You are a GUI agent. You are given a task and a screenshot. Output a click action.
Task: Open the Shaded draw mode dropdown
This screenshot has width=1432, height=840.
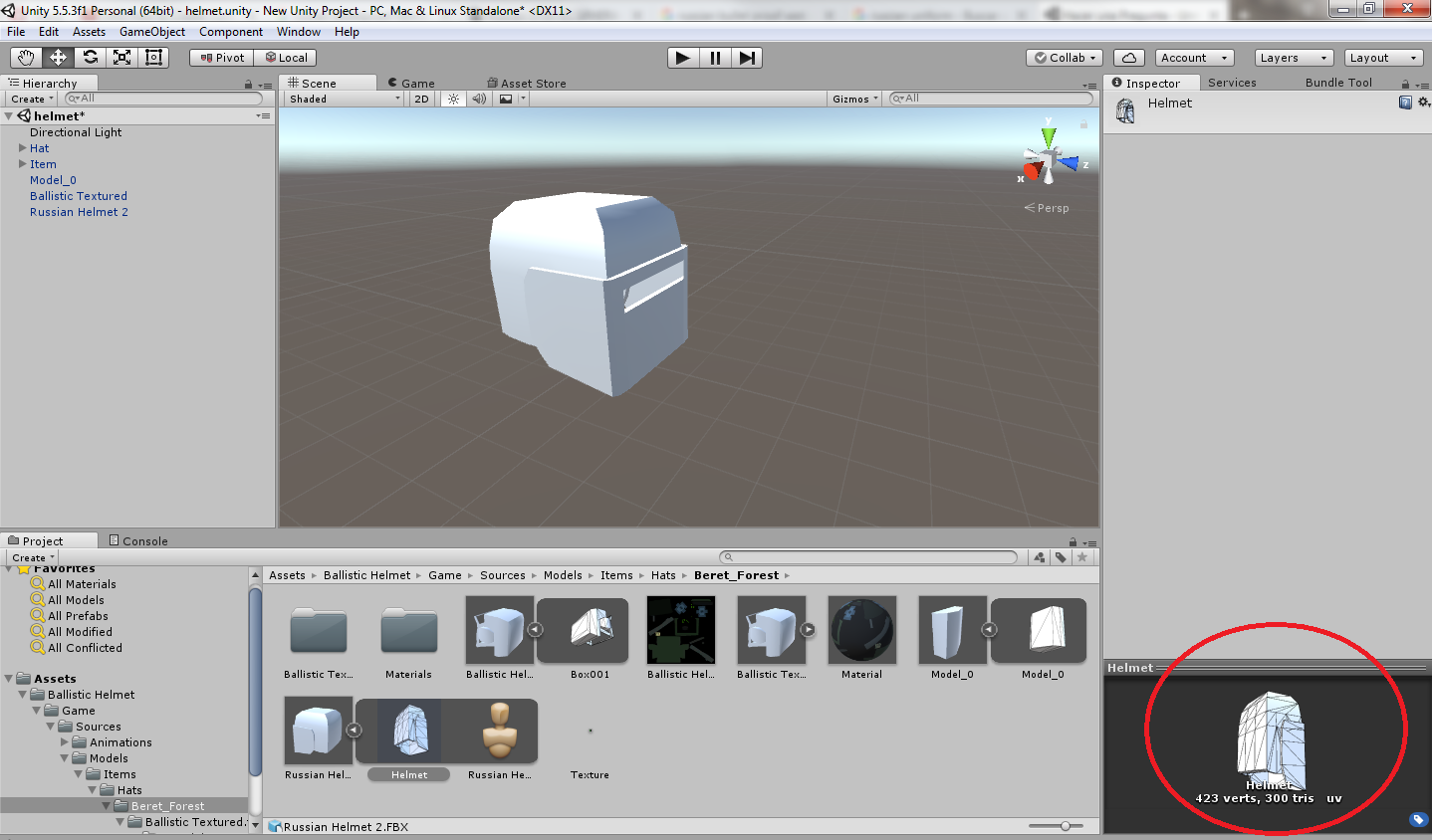pyautogui.click(x=344, y=99)
